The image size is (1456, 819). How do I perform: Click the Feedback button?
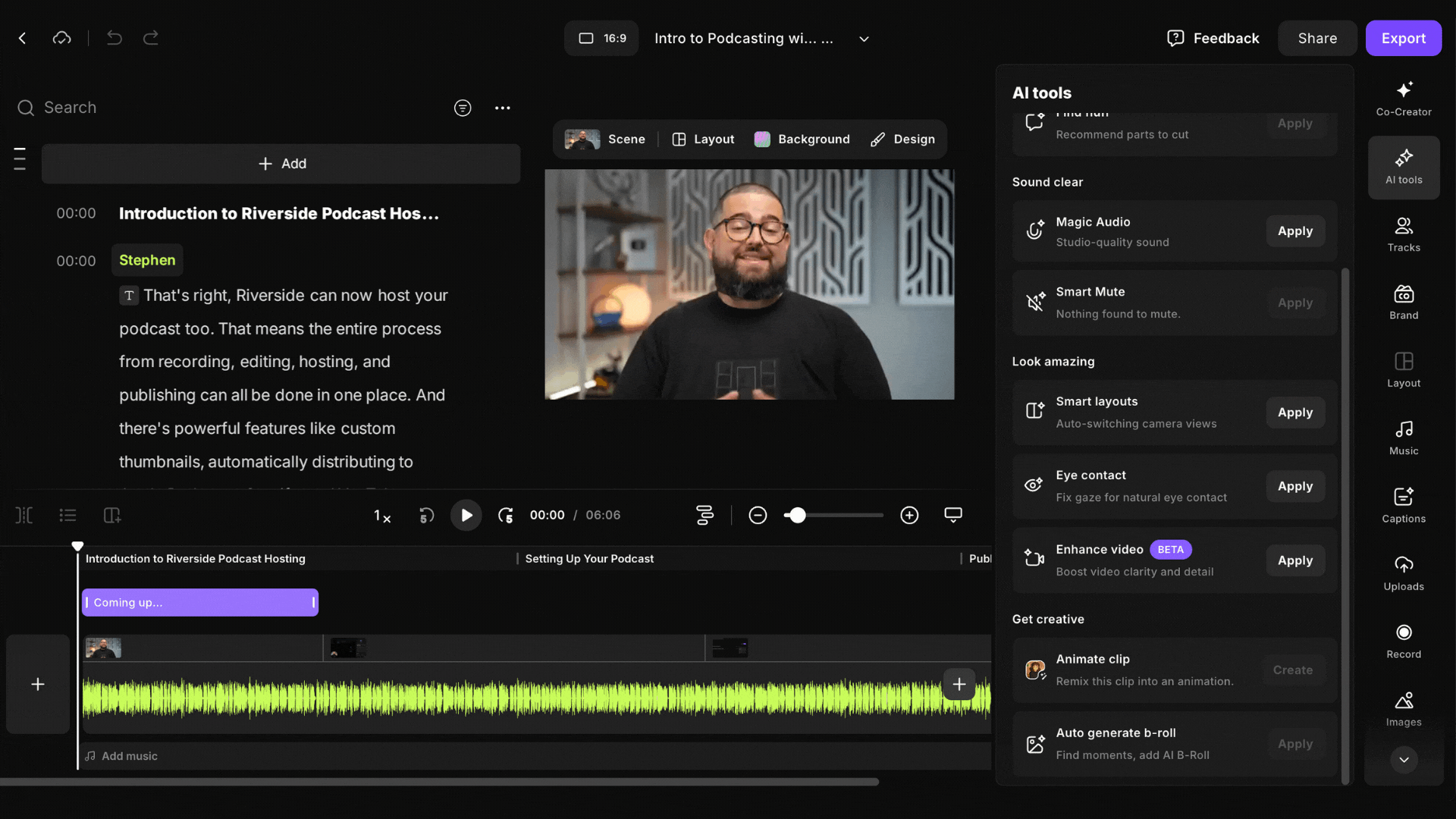point(1213,38)
